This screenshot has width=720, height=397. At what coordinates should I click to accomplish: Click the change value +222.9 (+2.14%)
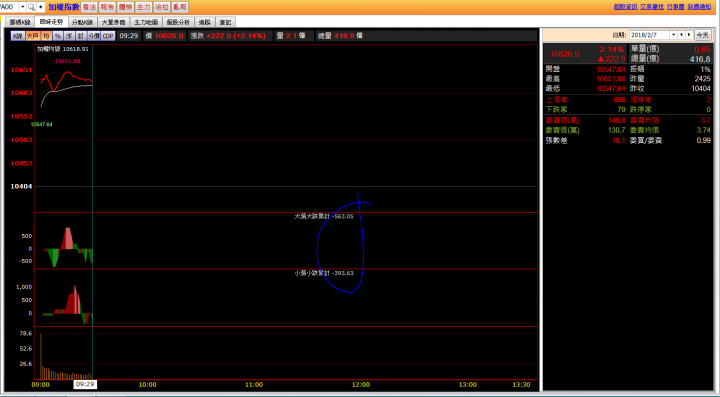(x=236, y=36)
